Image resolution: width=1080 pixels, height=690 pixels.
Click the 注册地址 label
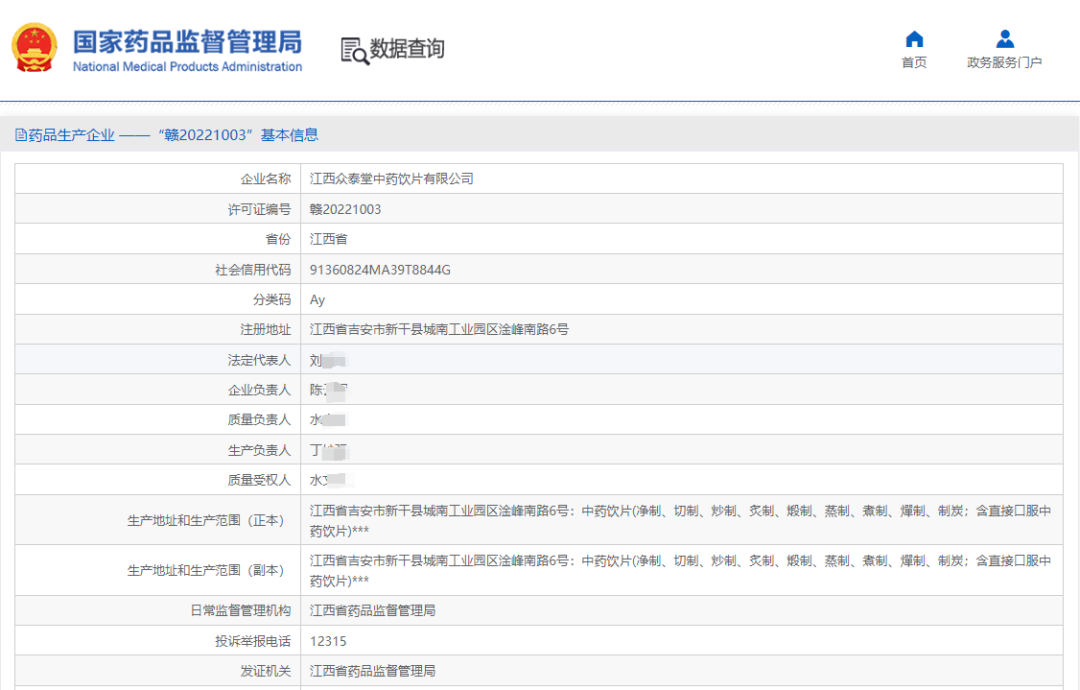[x=265, y=330]
